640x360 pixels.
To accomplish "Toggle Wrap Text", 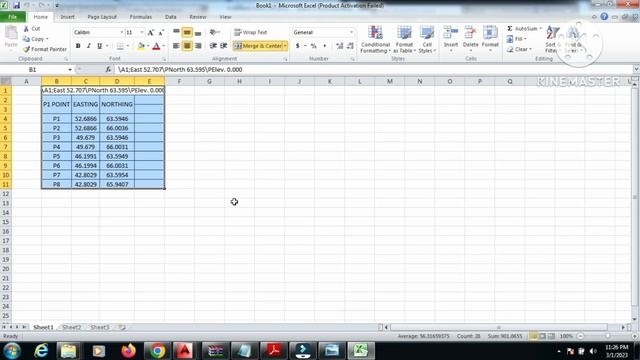I will tap(251, 32).
